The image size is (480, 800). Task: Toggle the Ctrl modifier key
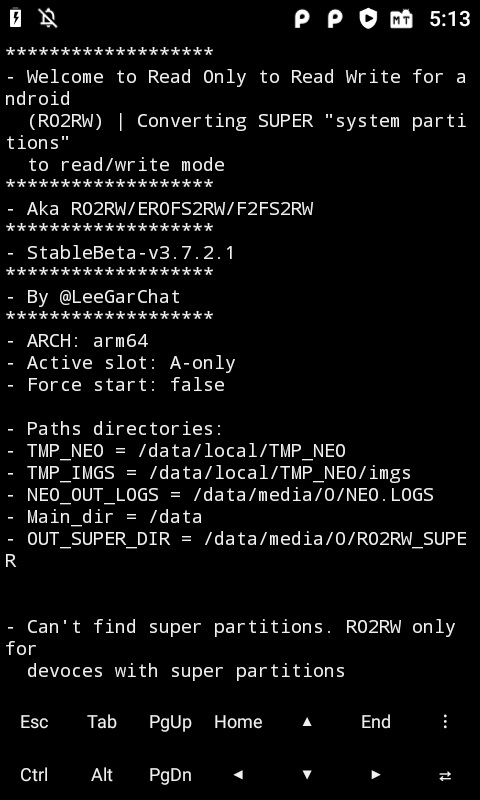[34, 775]
